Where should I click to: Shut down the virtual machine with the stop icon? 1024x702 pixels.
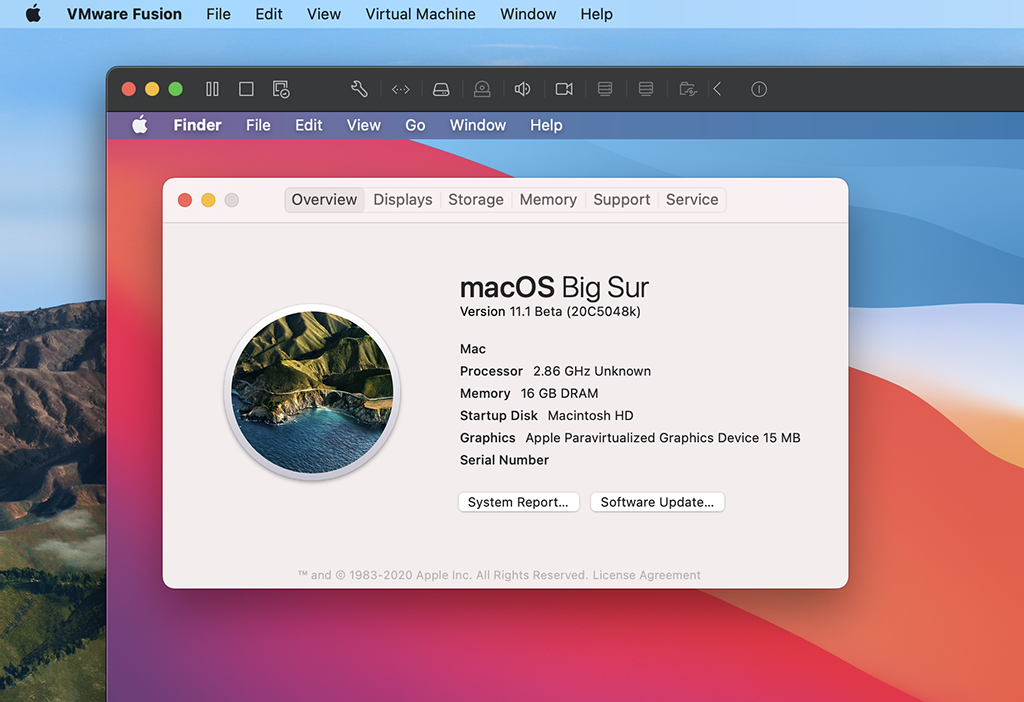click(246, 88)
